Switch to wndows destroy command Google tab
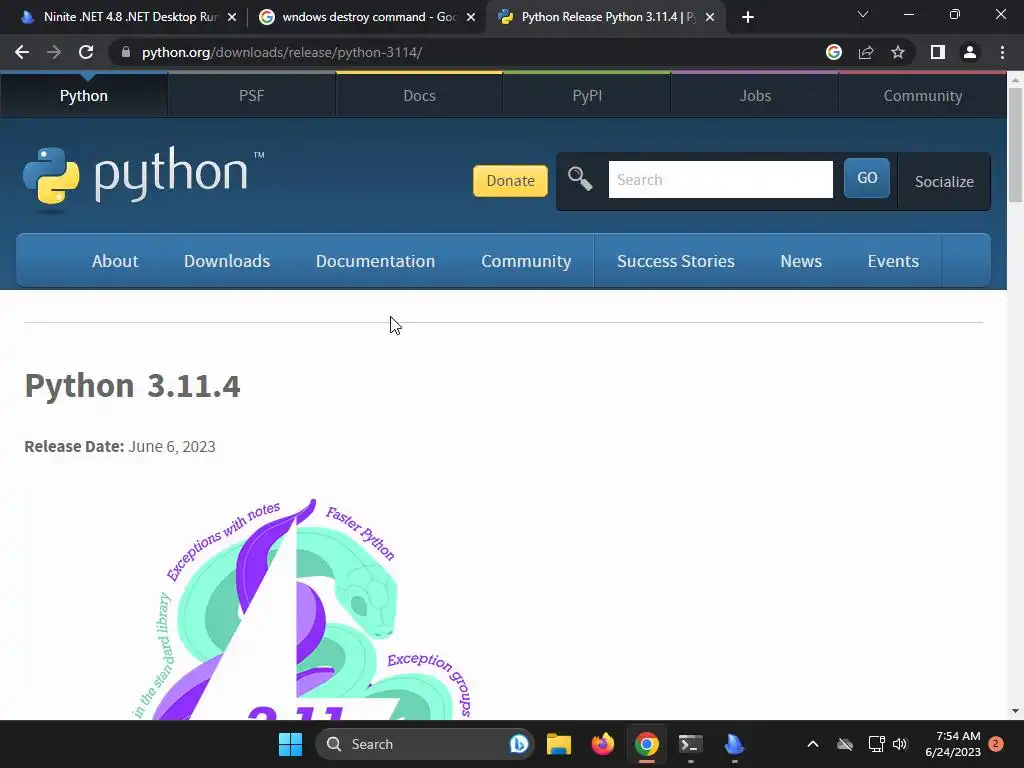 tap(366, 17)
